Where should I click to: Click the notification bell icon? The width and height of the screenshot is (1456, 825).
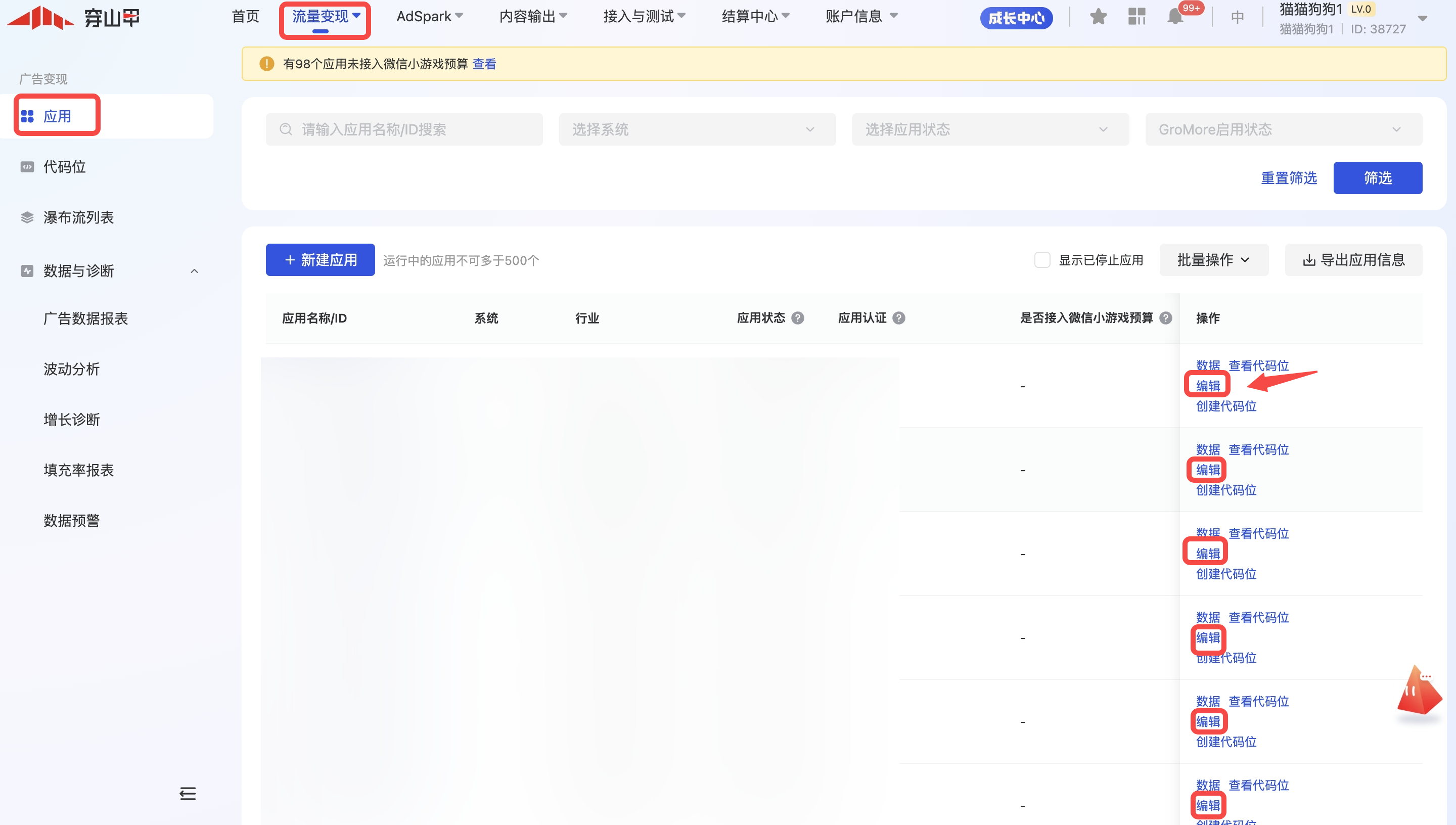pos(1175,17)
